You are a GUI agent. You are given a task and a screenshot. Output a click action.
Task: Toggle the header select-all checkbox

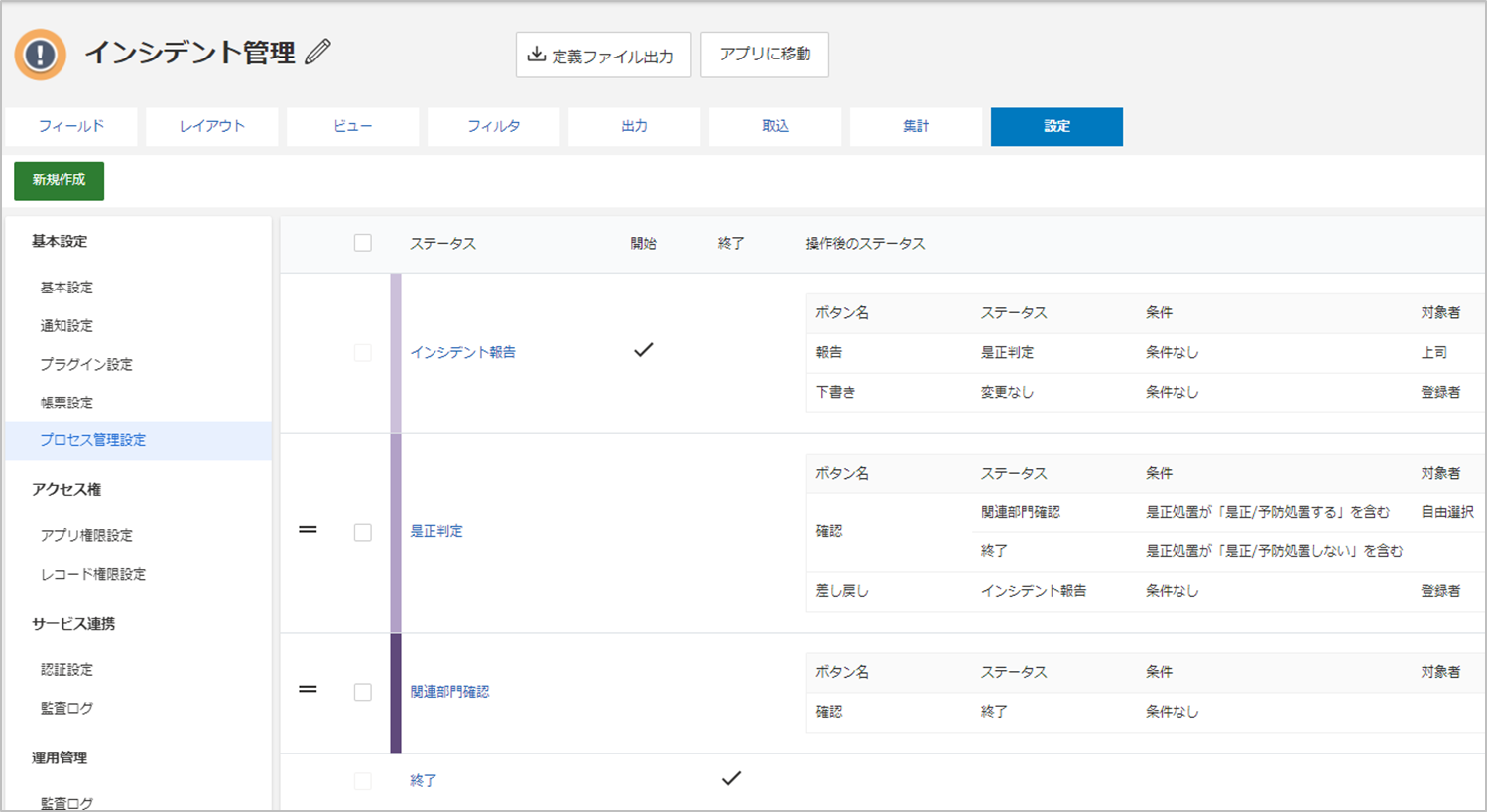[363, 243]
